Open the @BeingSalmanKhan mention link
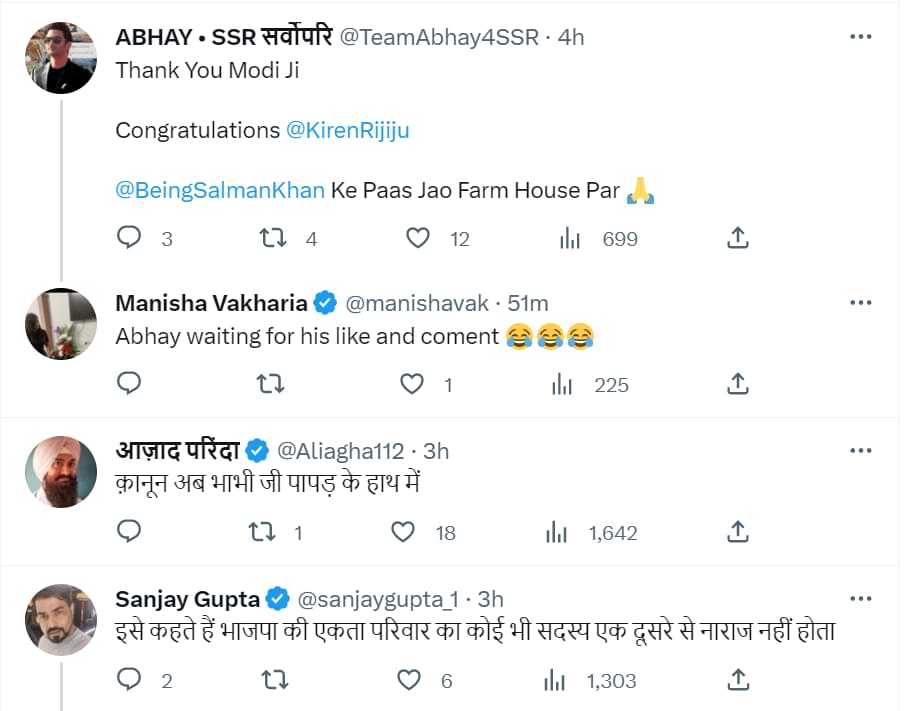The width and height of the screenshot is (905, 711). tap(220, 190)
